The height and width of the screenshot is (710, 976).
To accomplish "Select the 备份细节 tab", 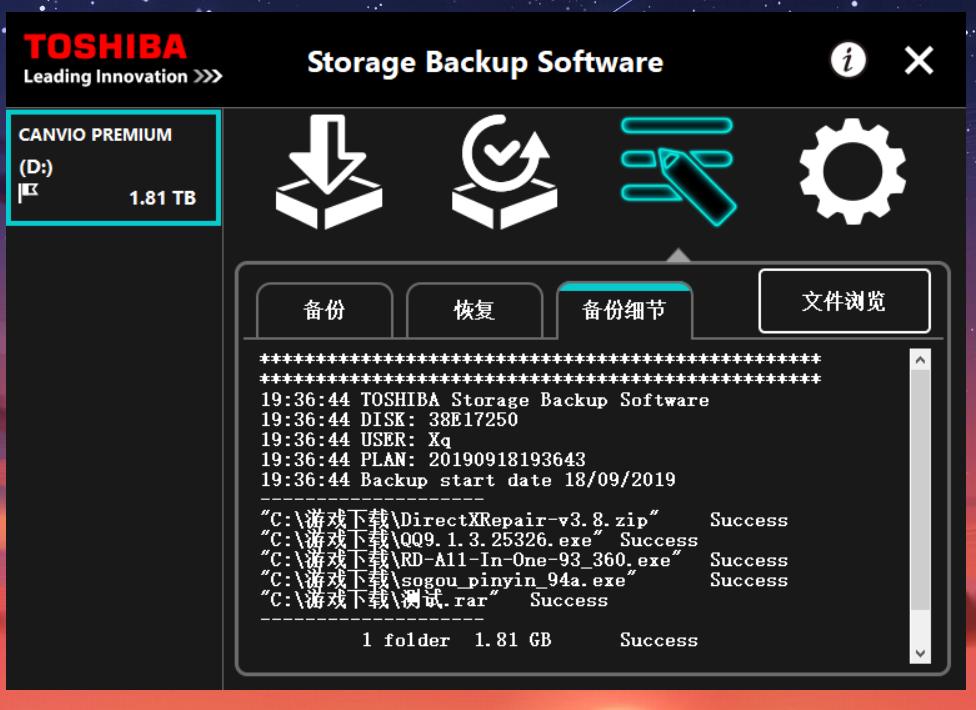I will pyautogui.click(x=624, y=309).
